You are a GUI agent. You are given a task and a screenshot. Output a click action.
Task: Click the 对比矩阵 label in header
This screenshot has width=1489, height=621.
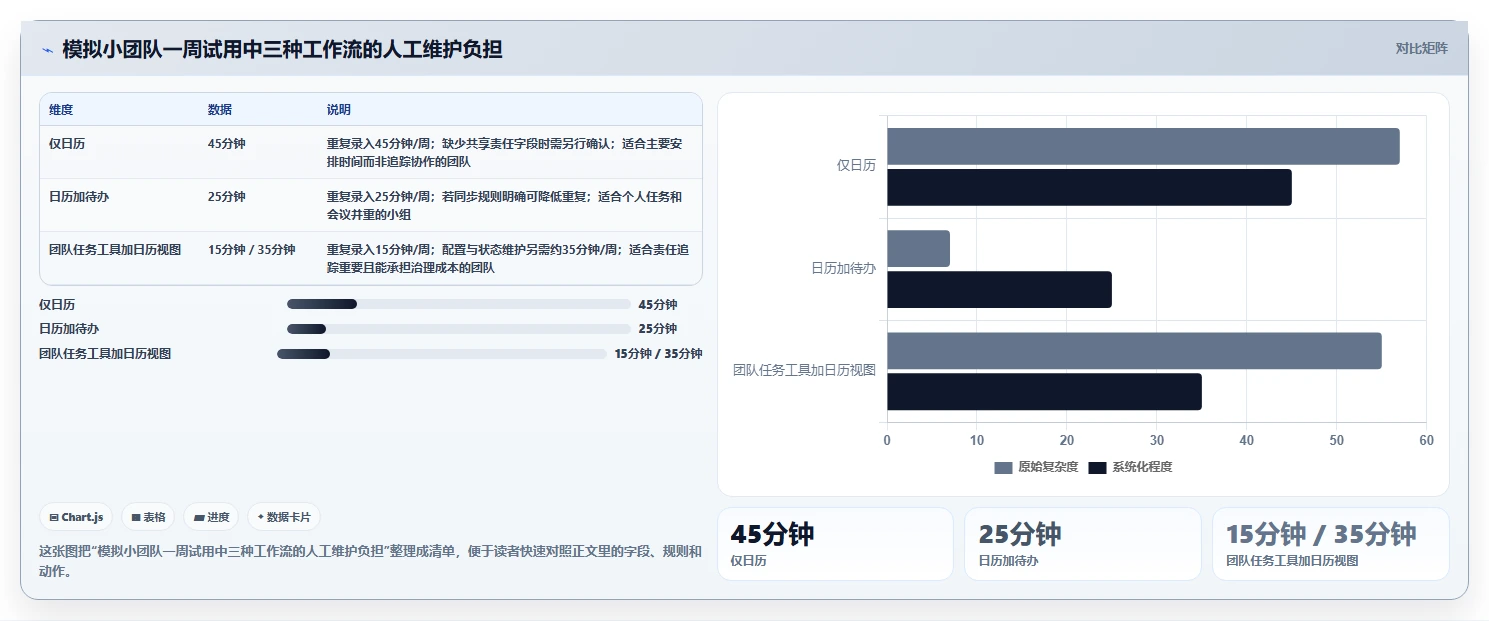pos(1421,48)
